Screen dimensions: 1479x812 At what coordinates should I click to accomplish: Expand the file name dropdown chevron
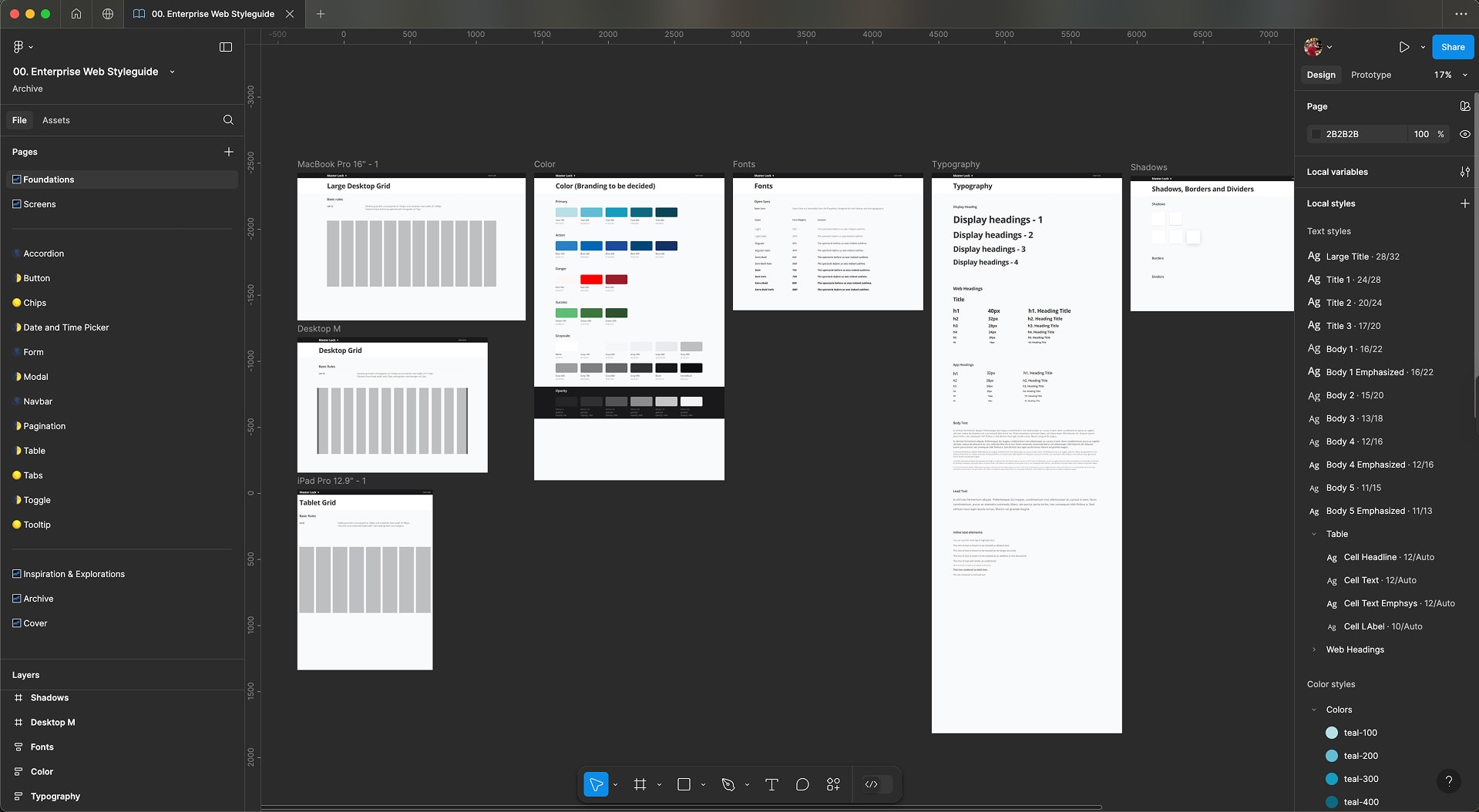172,72
